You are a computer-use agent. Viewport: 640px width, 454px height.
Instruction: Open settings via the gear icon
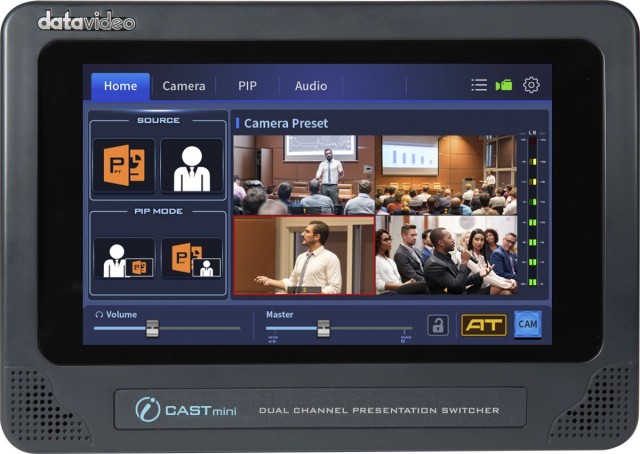[x=531, y=86]
